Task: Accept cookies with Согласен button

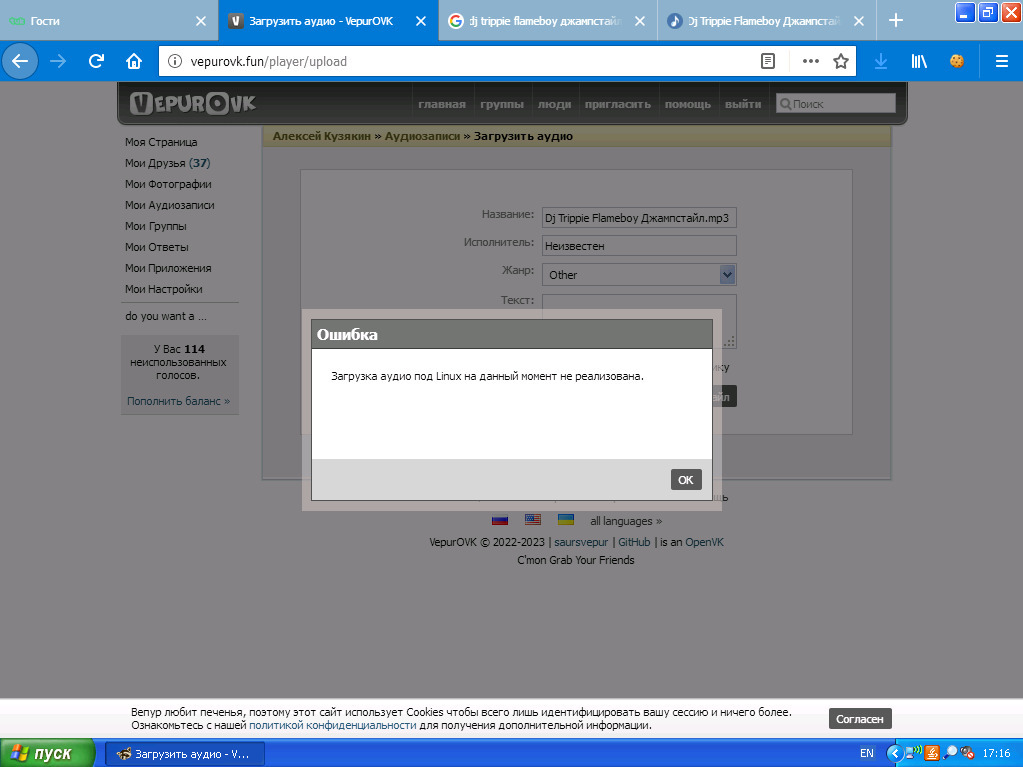Action: (860, 719)
